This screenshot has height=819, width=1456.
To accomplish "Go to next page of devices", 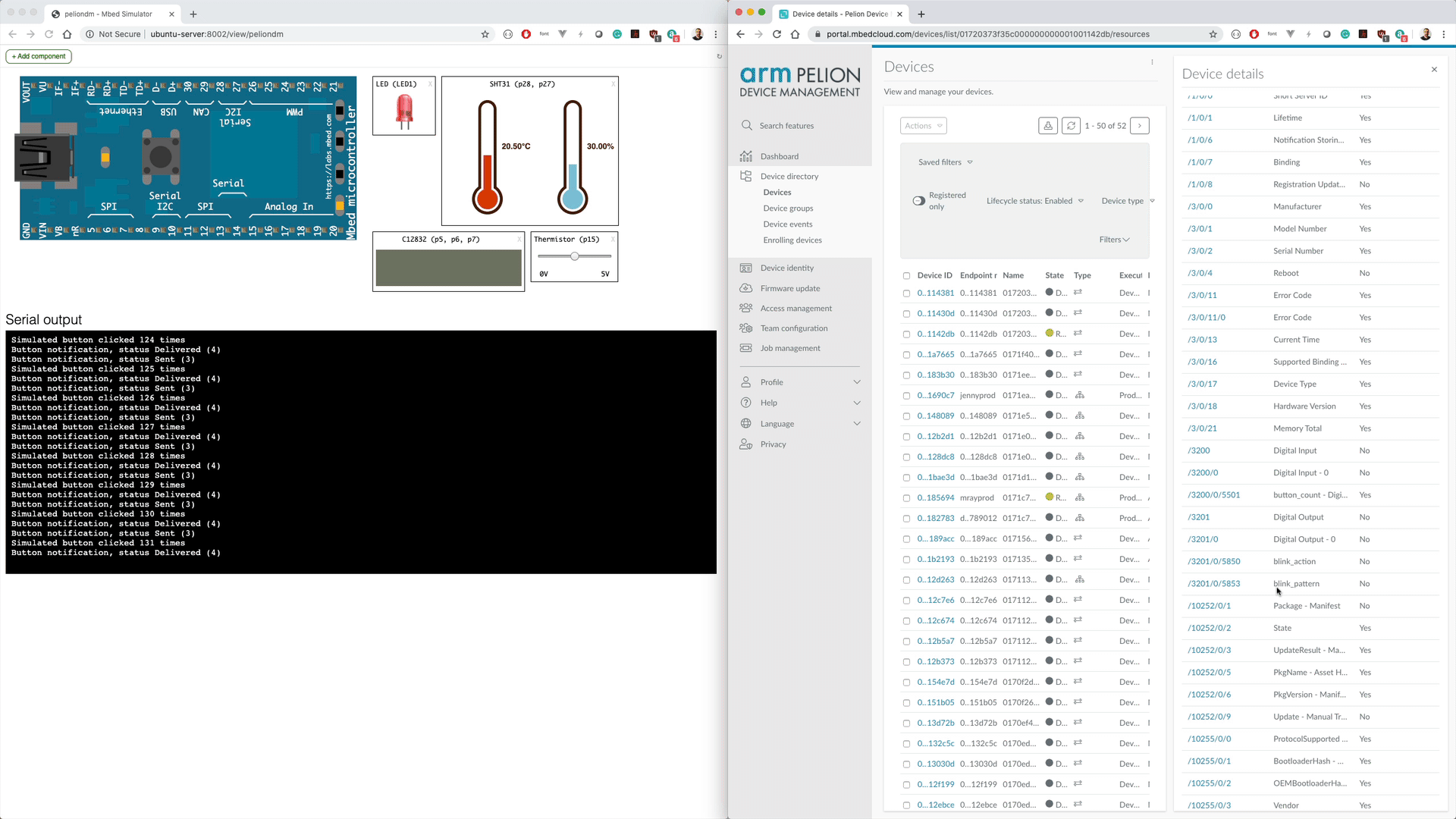I will [1140, 126].
